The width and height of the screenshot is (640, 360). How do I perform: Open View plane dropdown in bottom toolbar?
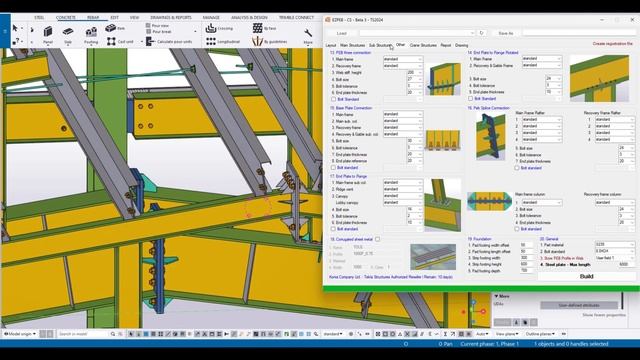pos(507,334)
